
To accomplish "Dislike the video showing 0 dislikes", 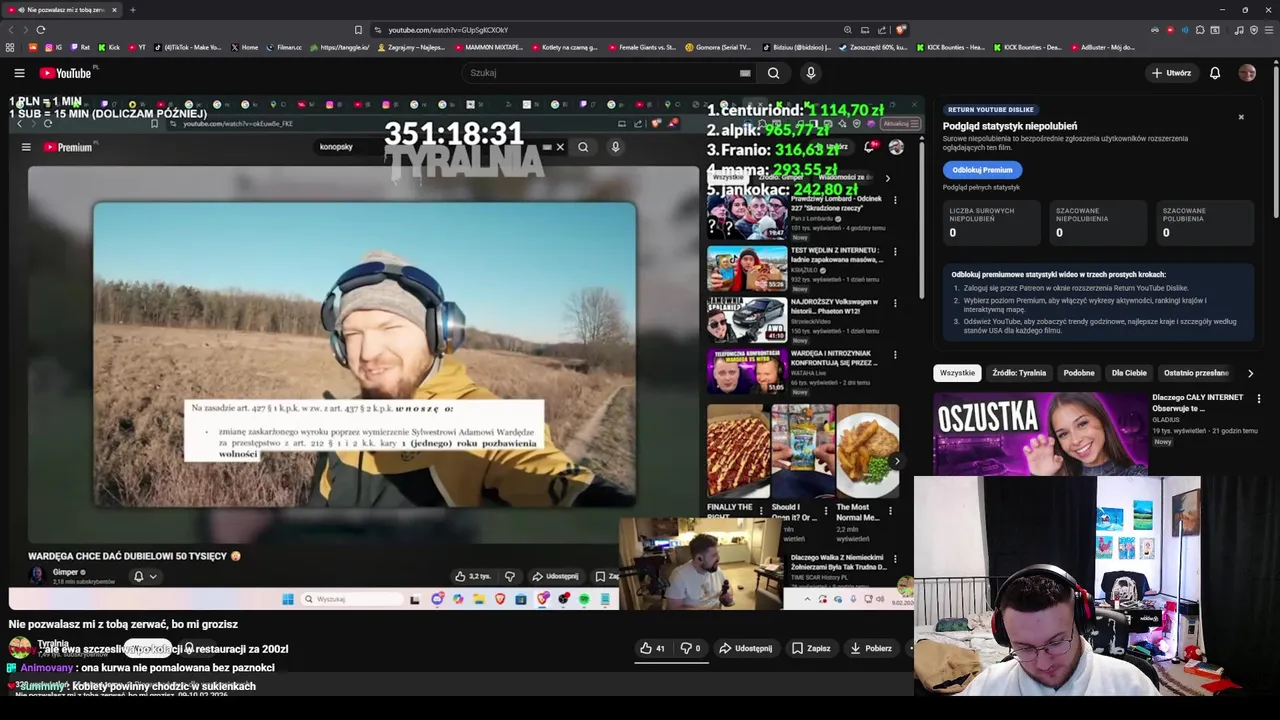I will (690, 648).
